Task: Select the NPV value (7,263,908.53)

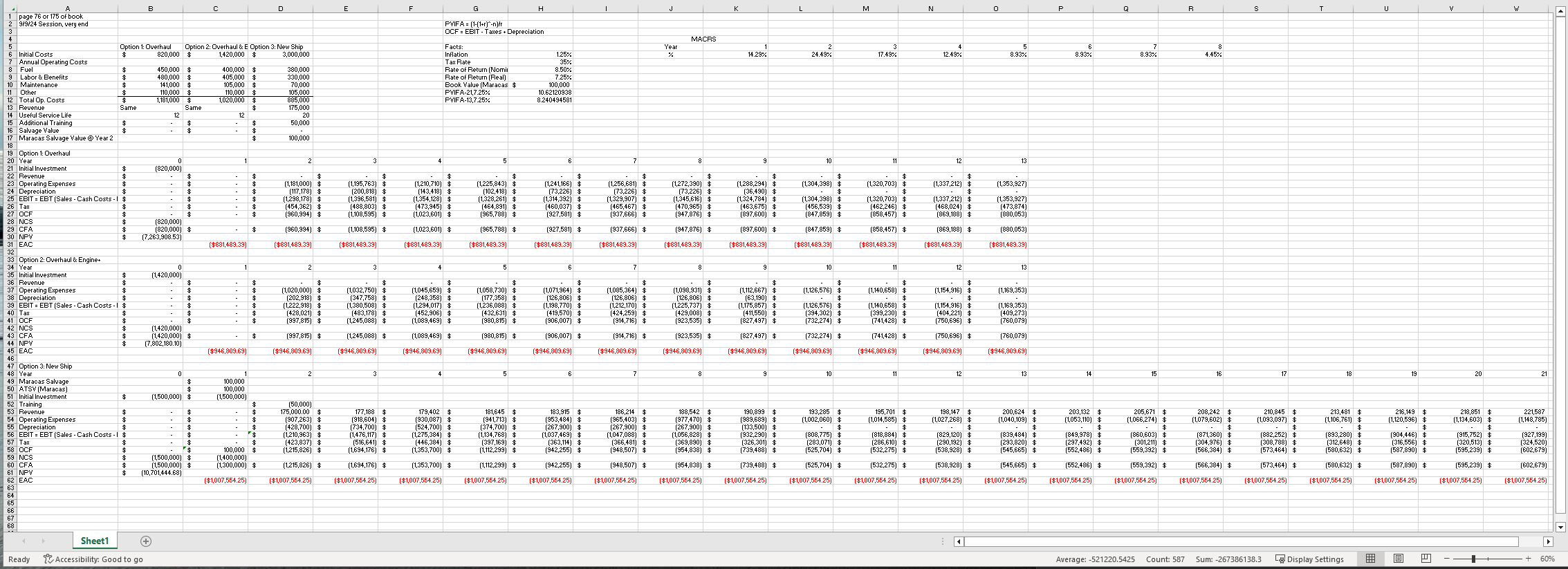Action: (x=151, y=237)
